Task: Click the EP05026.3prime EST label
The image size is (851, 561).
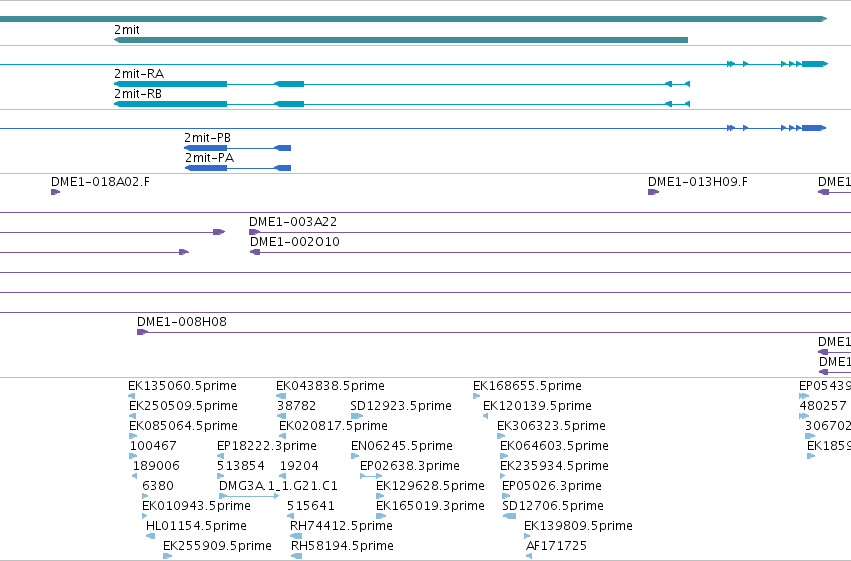Action: coord(552,486)
